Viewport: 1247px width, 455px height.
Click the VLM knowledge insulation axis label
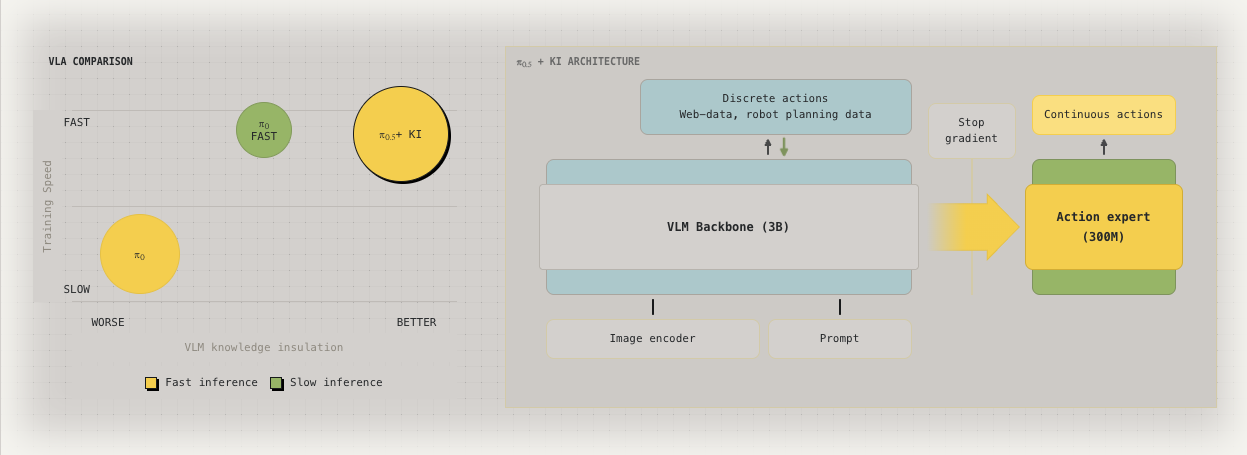tap(263, 348)
